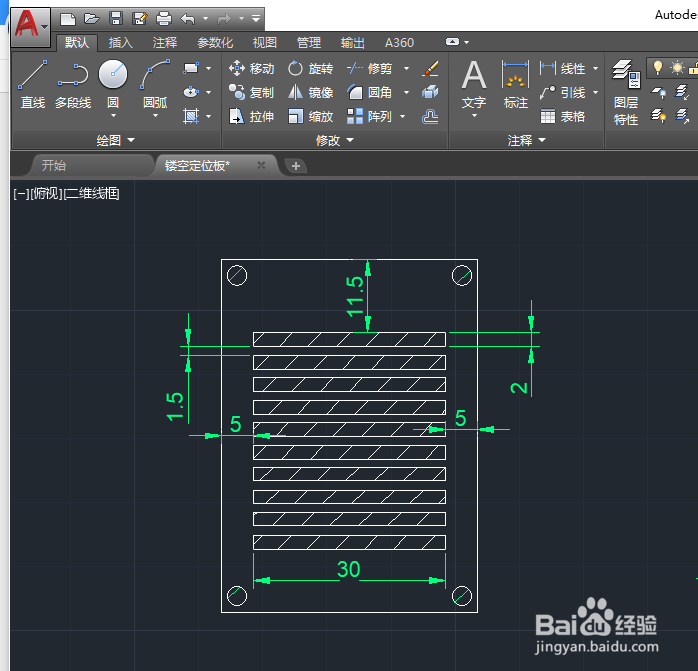Add a new drawing tab with plus

coord(296,166)
